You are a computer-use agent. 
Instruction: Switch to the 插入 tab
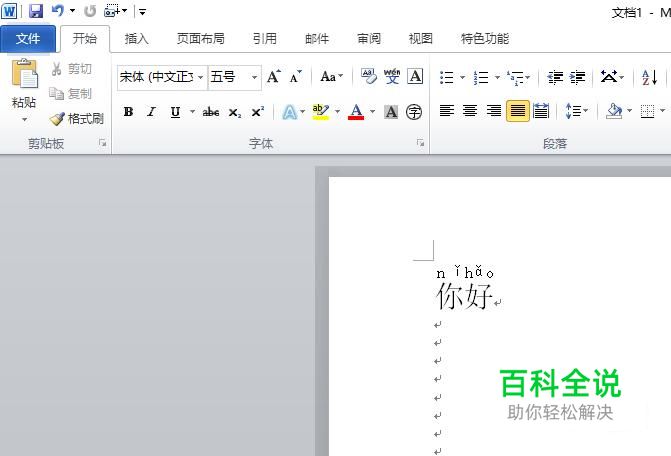point(137,39)
